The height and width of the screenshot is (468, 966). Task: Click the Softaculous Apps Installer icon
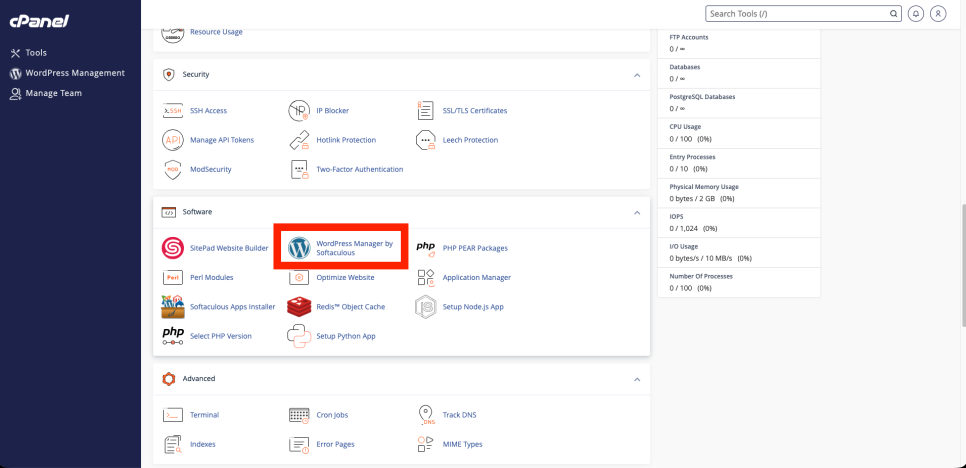coord(172,307)
